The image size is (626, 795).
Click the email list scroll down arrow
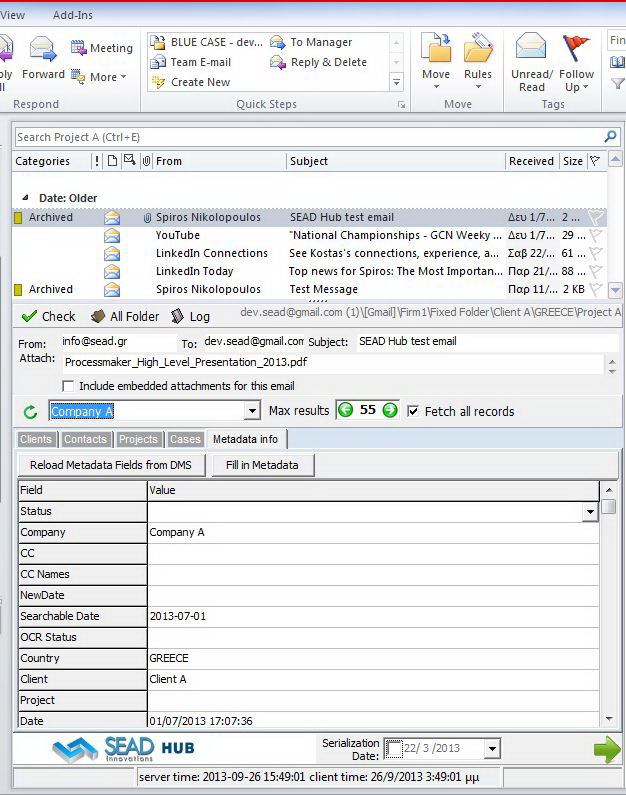click(615, 290)
